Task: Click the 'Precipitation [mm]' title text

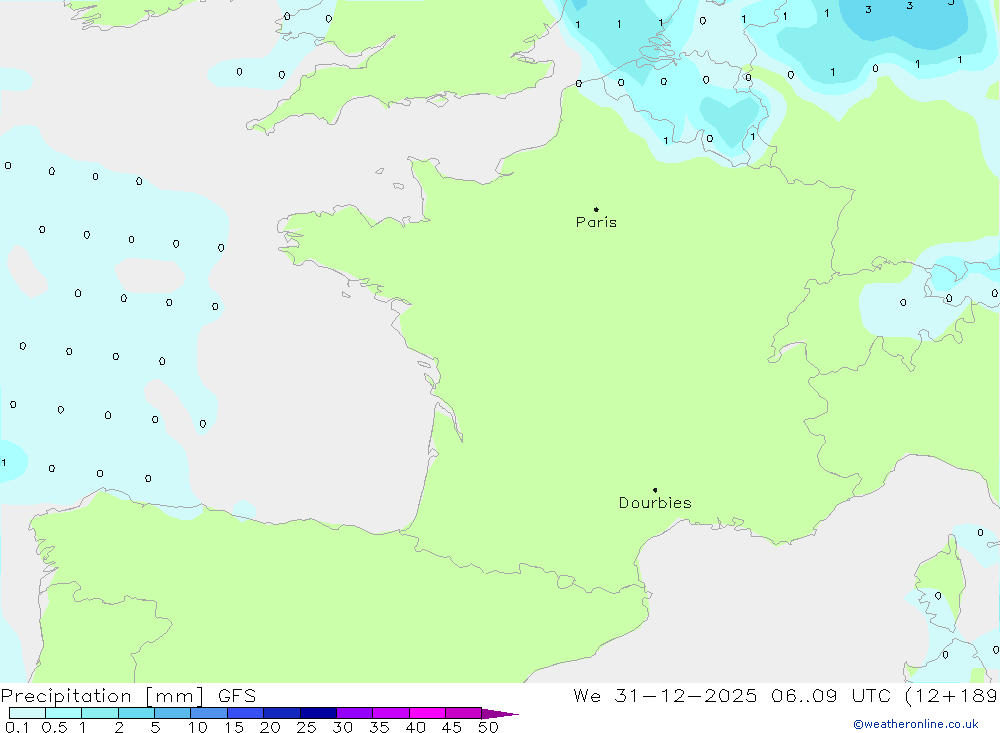Action: [x=103, y=696]
